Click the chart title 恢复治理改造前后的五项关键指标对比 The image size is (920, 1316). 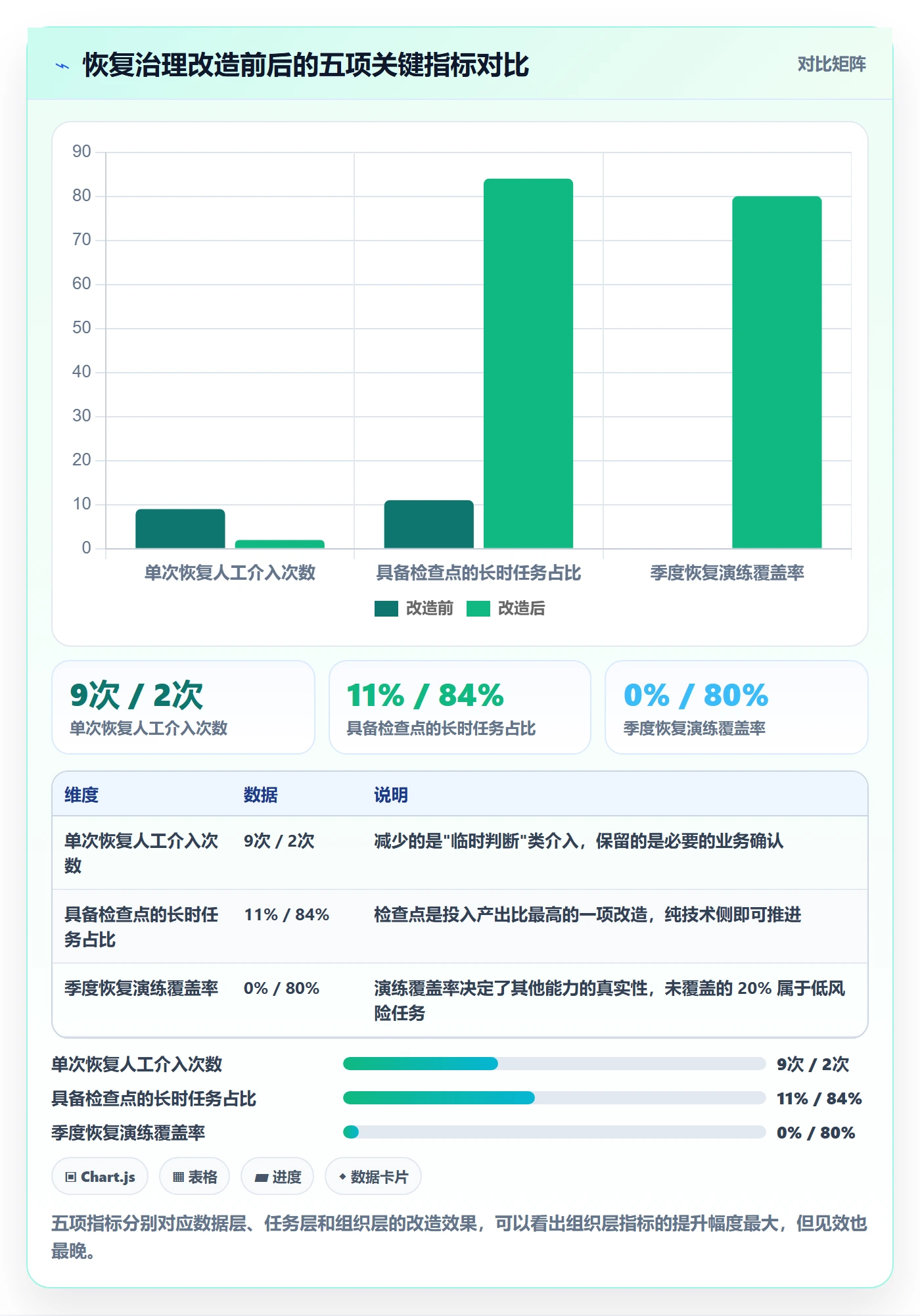306,65
